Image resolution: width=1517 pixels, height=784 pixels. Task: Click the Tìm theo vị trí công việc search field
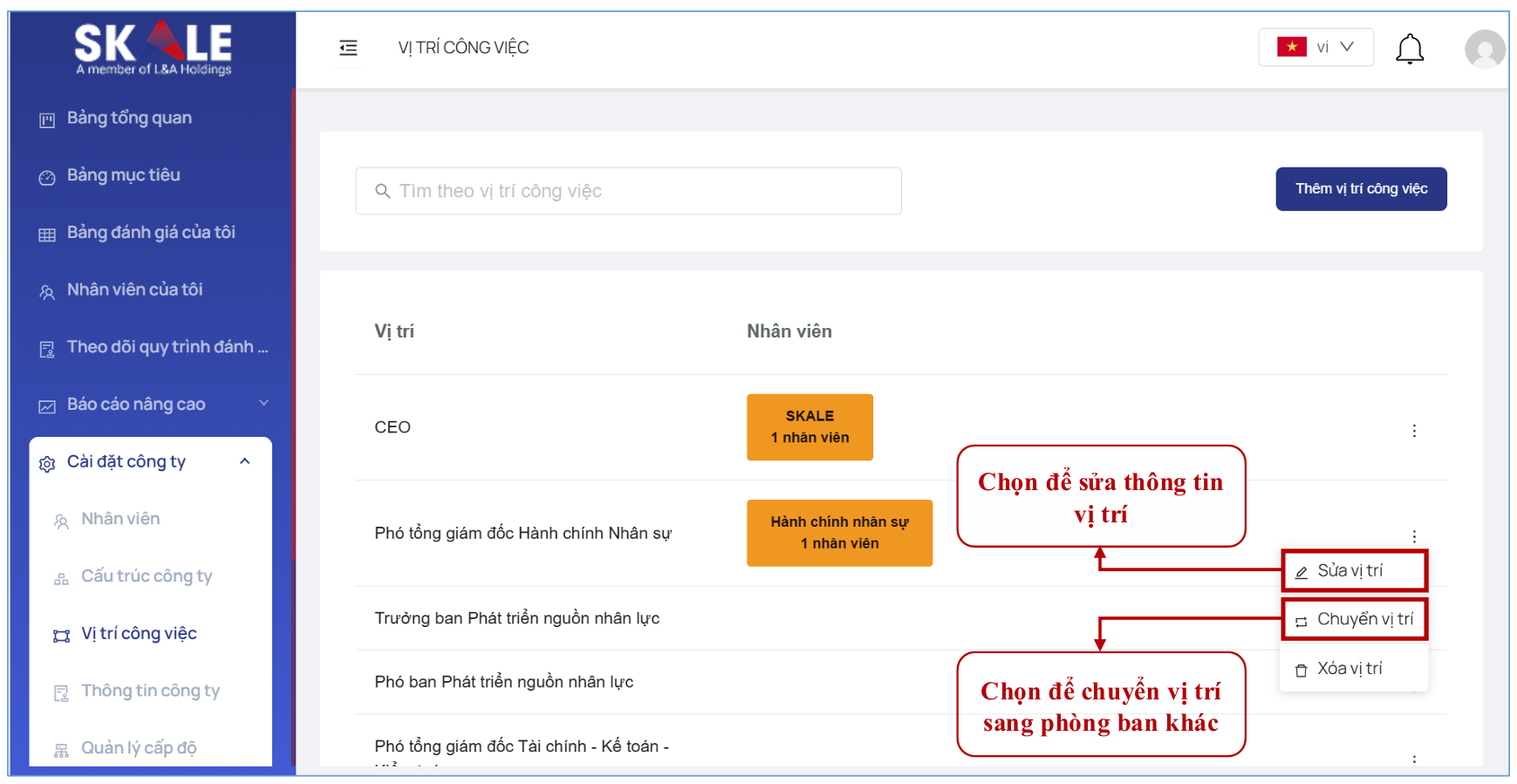point(641,191)
